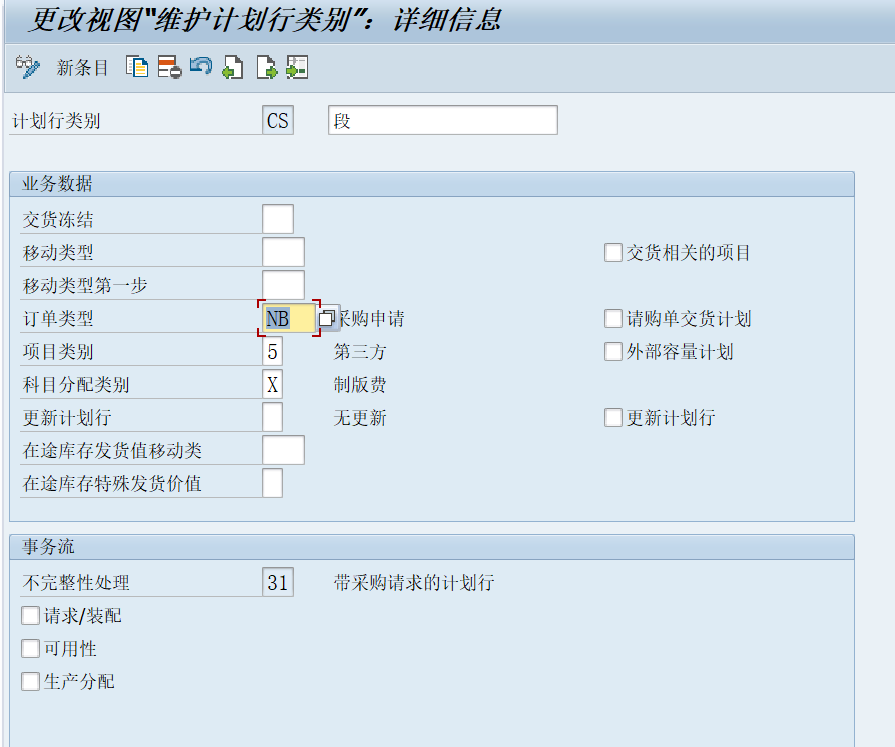This screenshot has height=747, width=895.
Task: Click the CS schedule line category field
Action: (278, 120)
